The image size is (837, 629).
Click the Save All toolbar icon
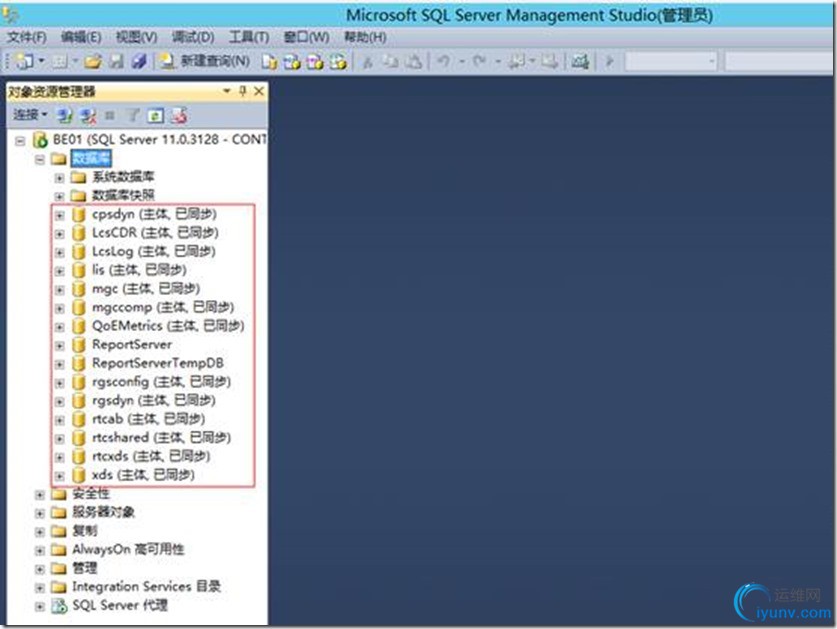[139, 61]
